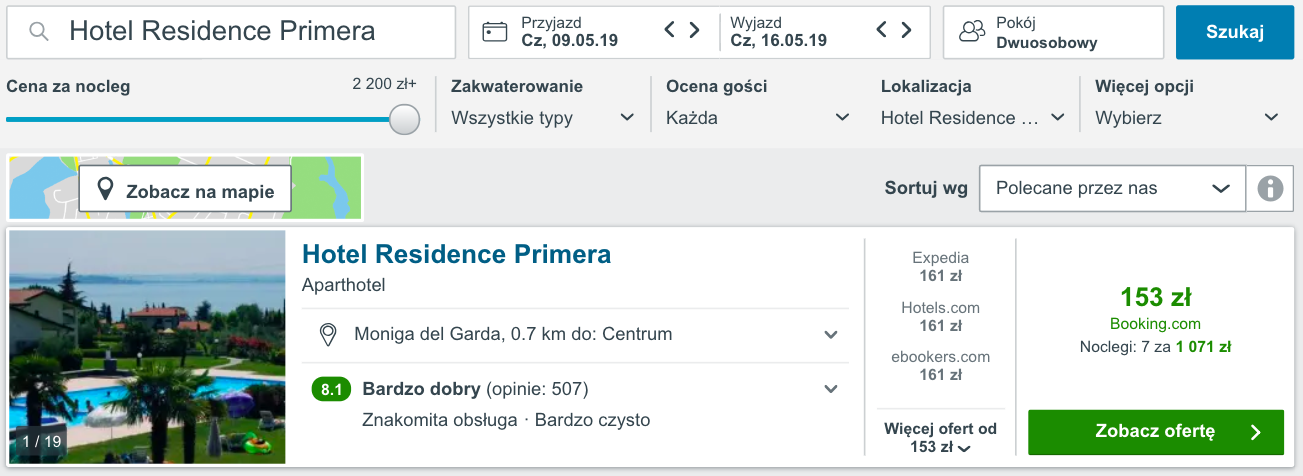Click the sorting info icon
1303x476 pixels.
[1270, 188]
